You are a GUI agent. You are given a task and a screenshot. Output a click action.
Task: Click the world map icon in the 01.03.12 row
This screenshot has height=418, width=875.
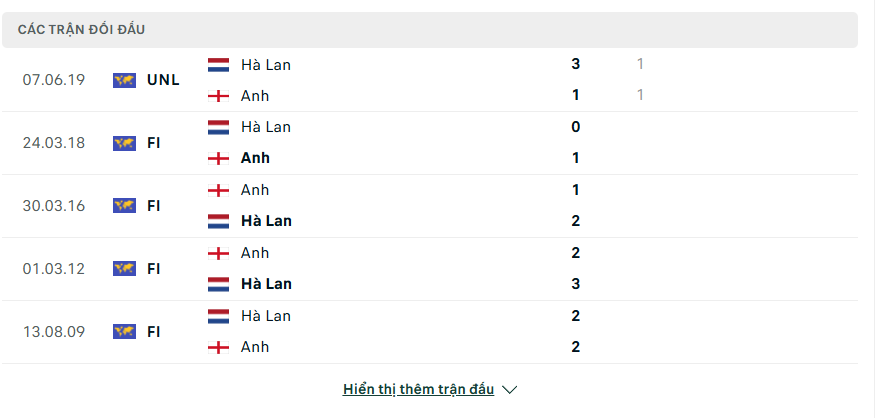[124, 269]
